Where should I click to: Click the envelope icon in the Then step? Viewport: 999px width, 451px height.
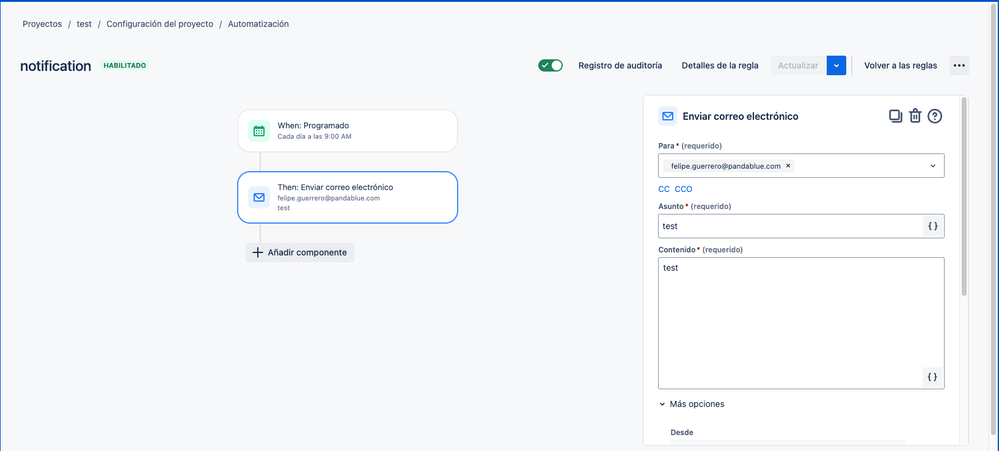click(x=259, y=197)
